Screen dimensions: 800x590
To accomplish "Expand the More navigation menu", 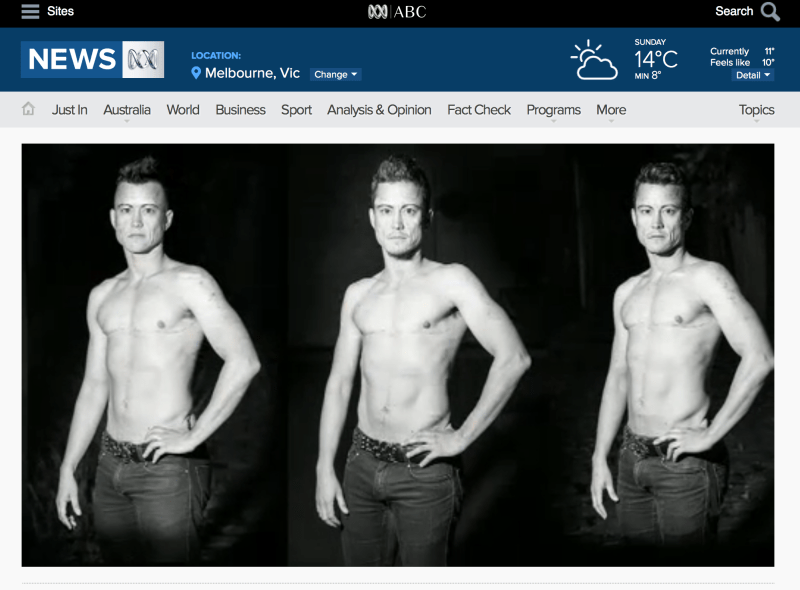I will pyautogui.click(x=611, y=110).
